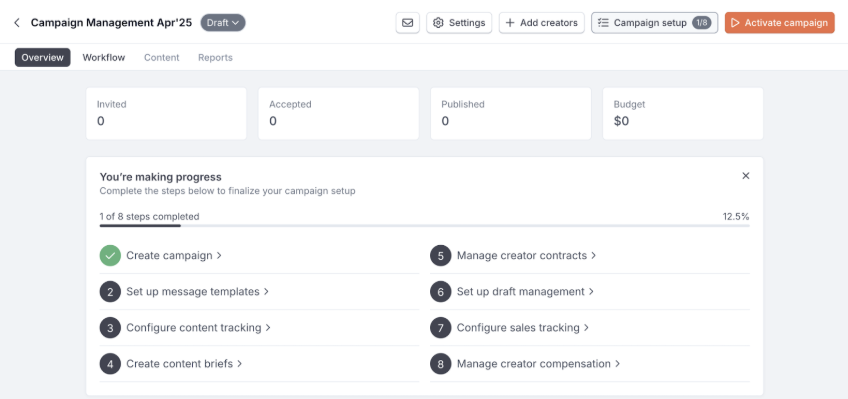Screen dimensions: 848x399
Task: Click step number 7 circle
Action: [441, 328]
